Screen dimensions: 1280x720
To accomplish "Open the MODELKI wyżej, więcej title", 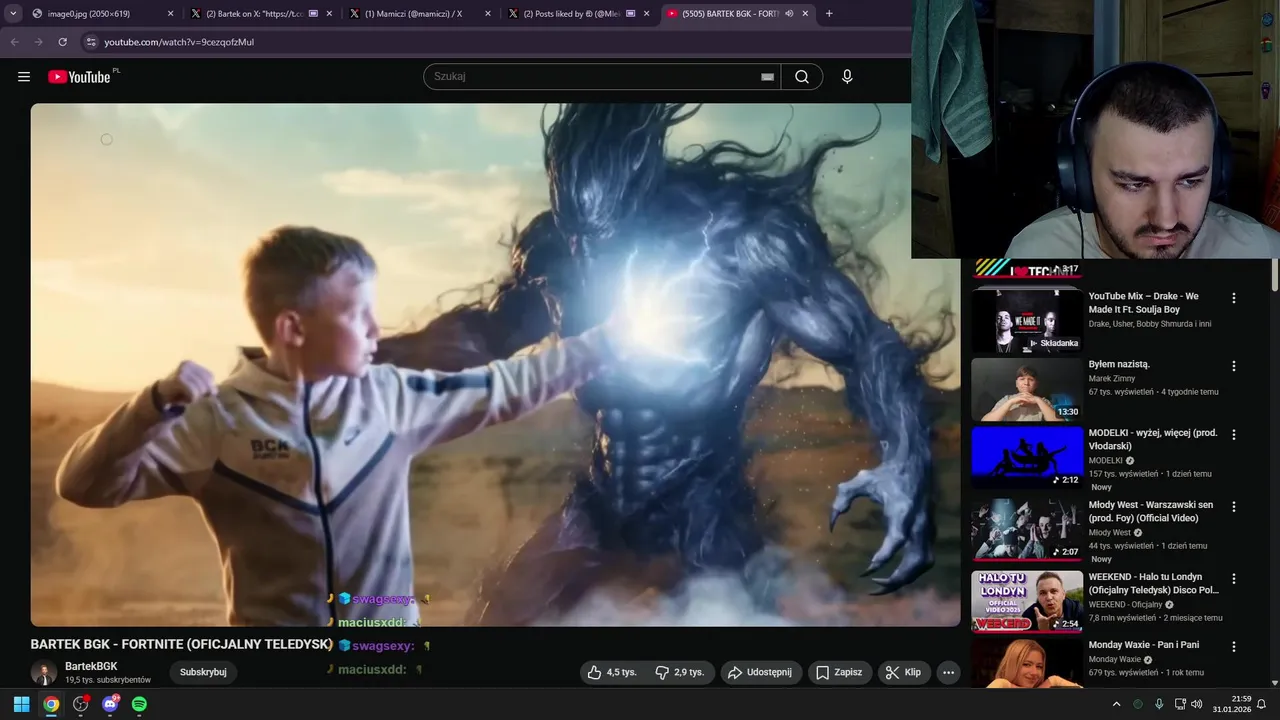I will [1153, 440].
